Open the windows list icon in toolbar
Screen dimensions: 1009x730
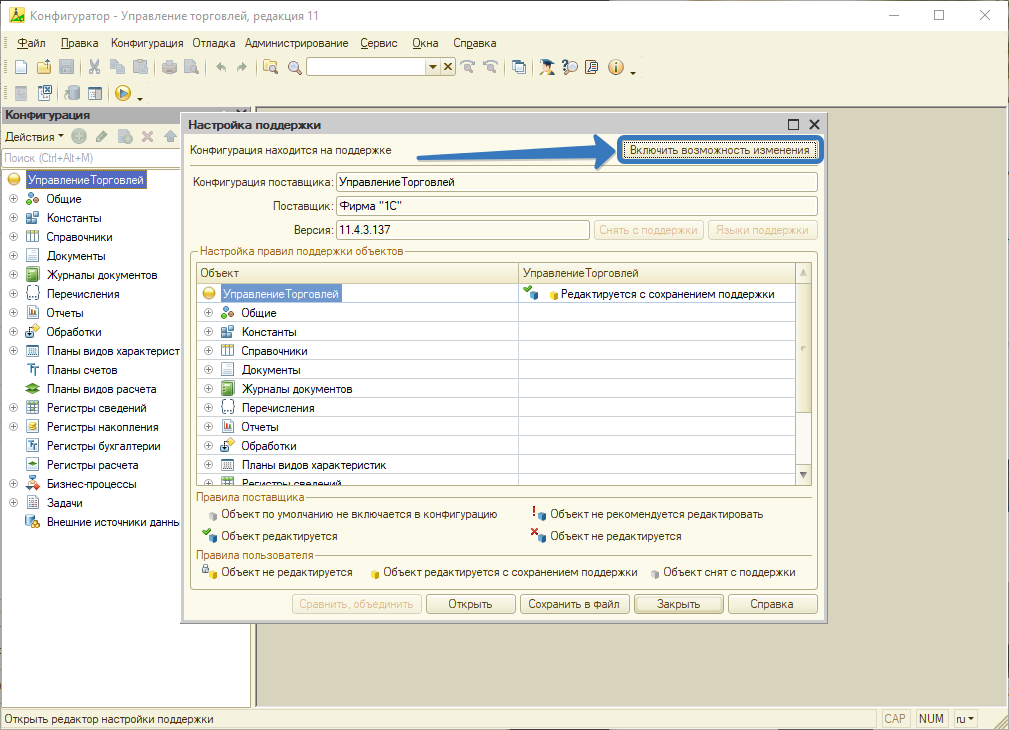[519, 67]
